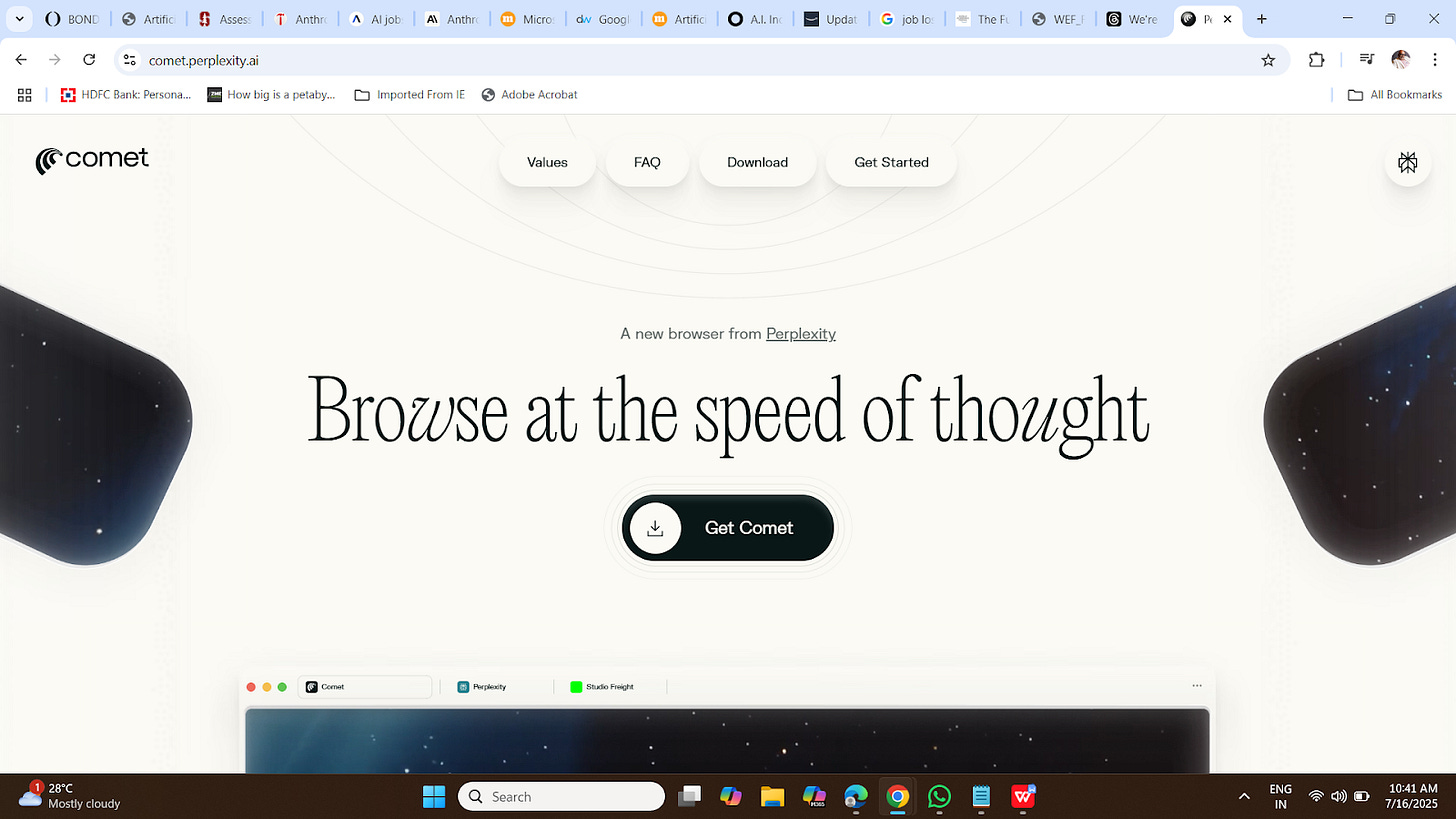The width and height of the screenshot is (1456, 819).
Task: Follow the Perplexity link in the tagline
Action: tap(801, 334)
